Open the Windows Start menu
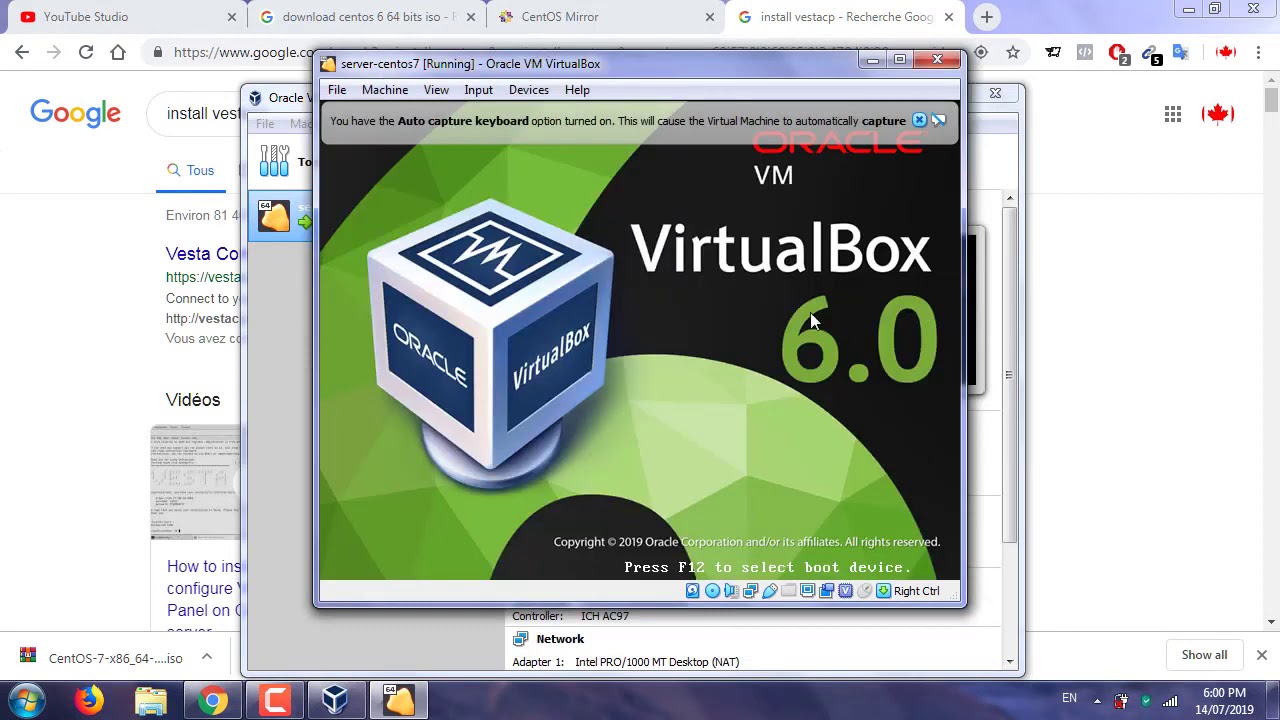 [27, 700]
